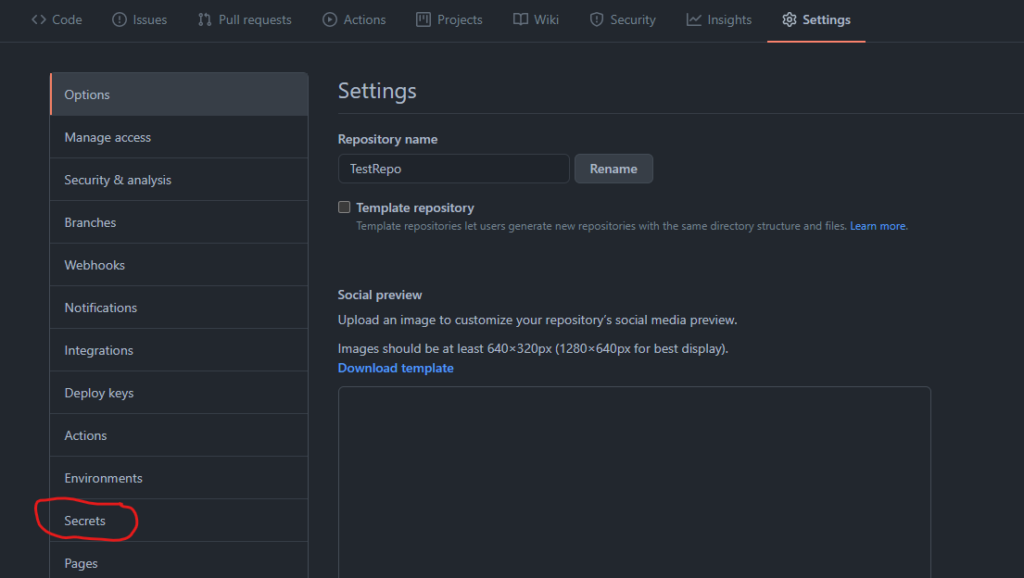Click the Settings gear icon

(x=789, y=20)
